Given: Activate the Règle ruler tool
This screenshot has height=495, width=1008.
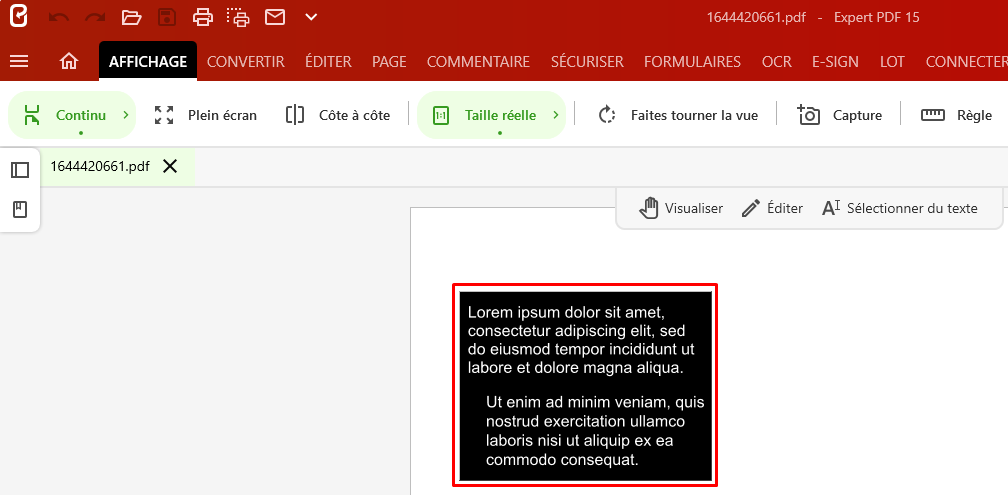Looking at the screenshot, I should click(x=957, y=116).
